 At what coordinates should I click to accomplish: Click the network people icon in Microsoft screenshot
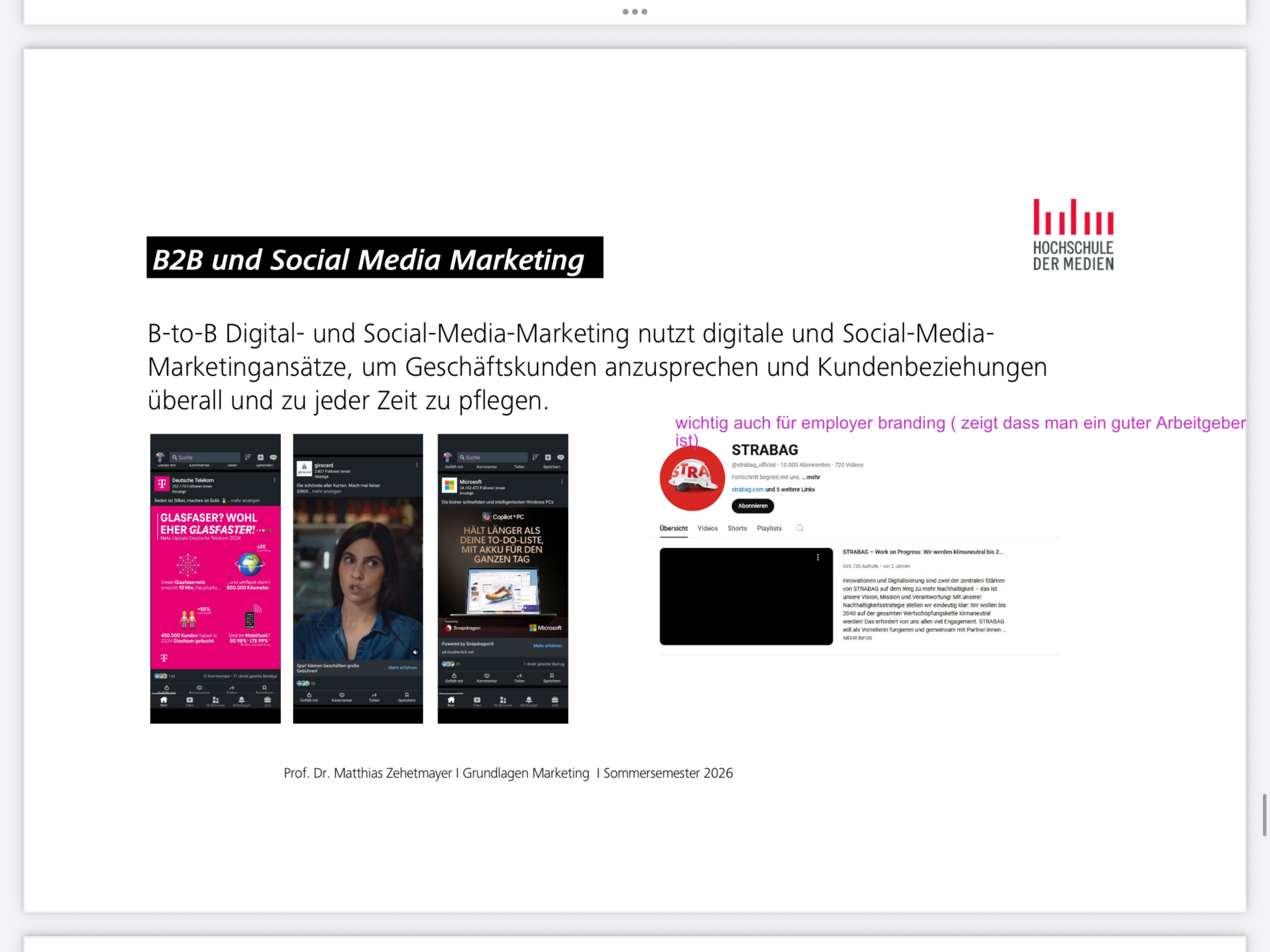503,700
